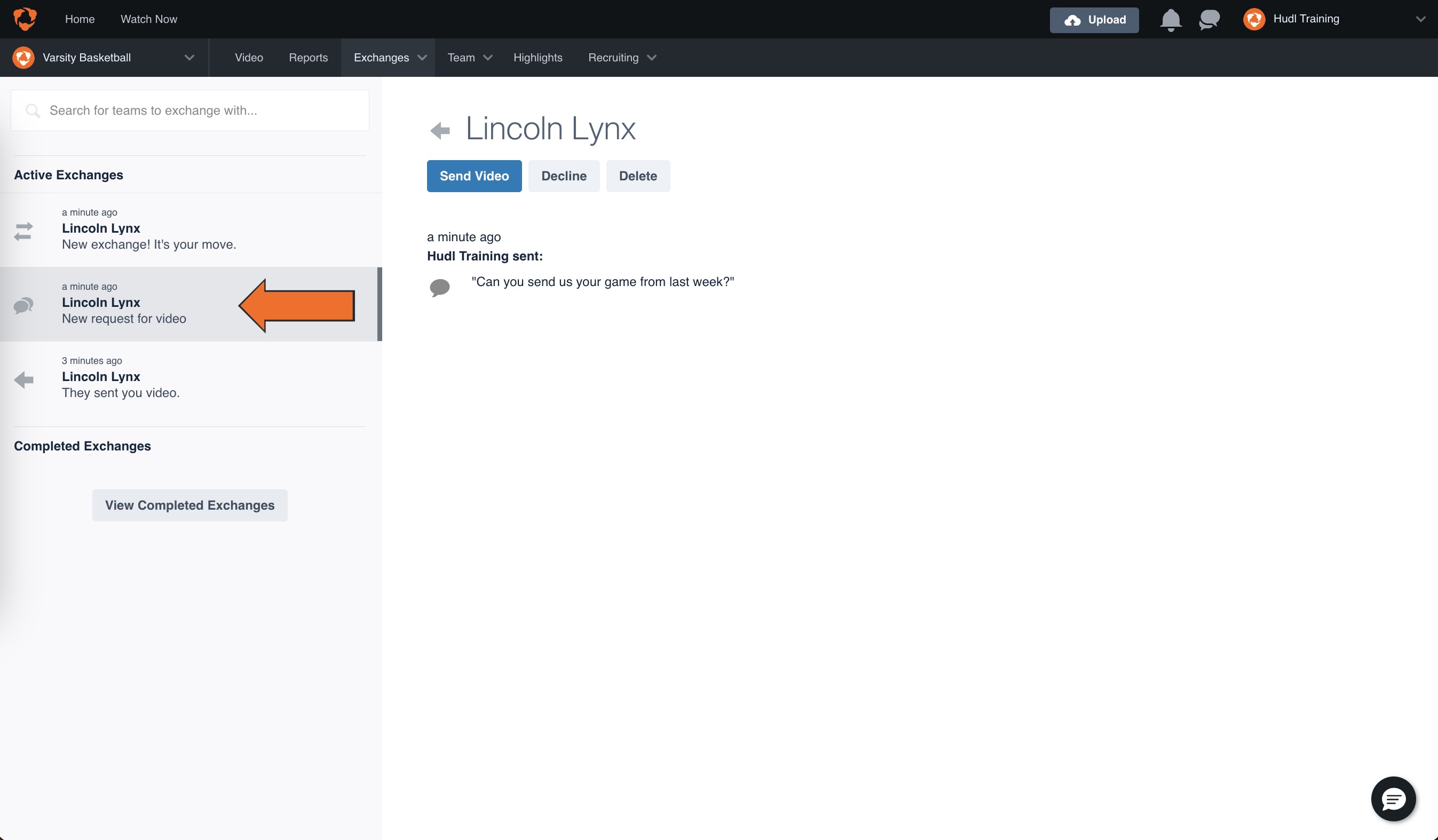
Task: Go to the Video tab
Action: pos(249,58)
